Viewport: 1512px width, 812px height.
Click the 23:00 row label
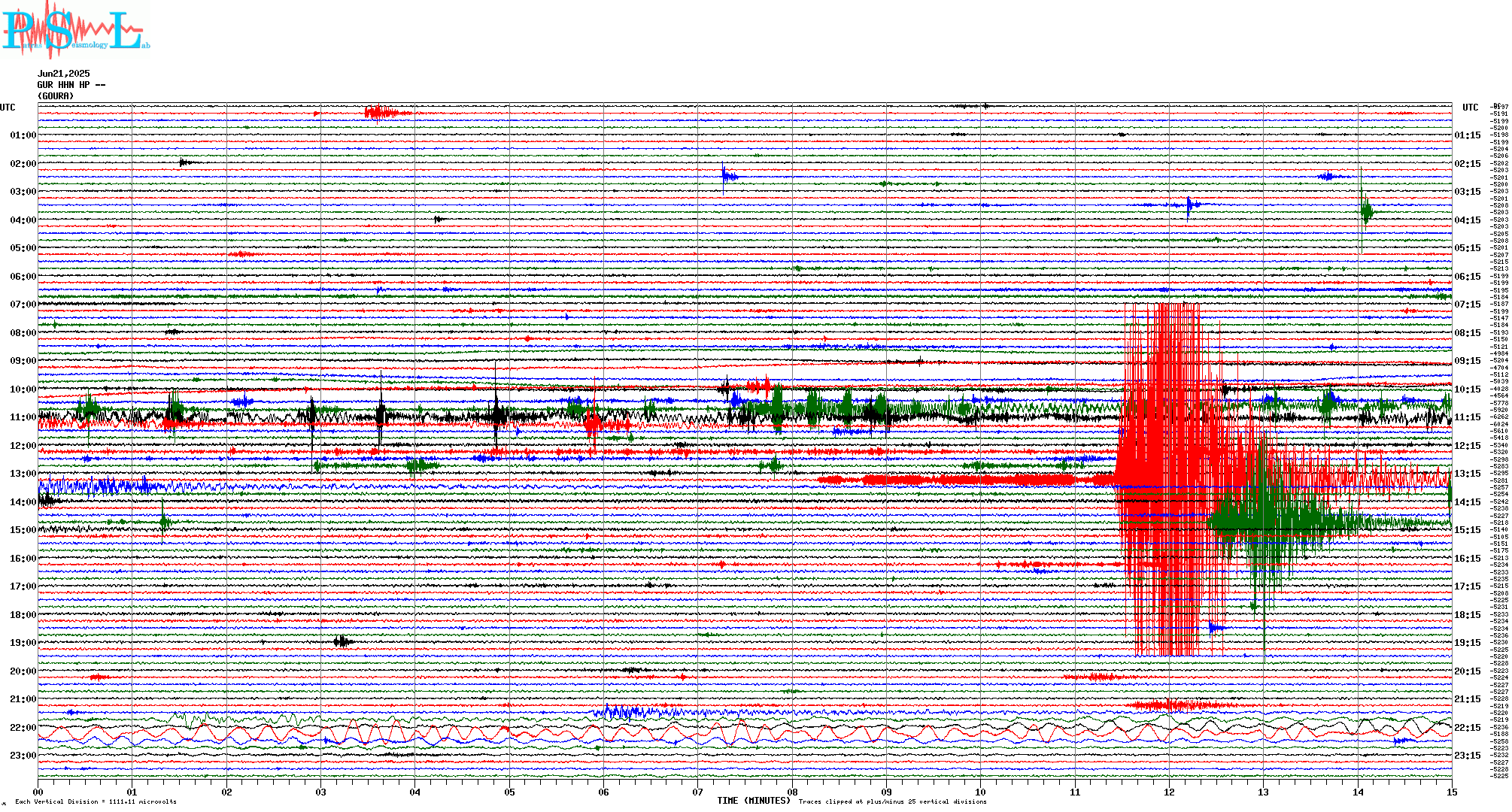[23, 756]
